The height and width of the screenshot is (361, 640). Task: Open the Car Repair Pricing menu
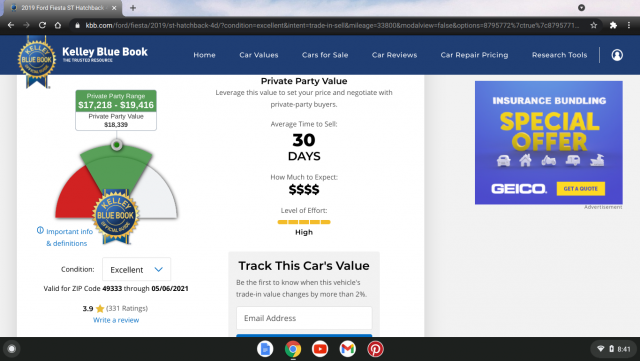click(474, 55)
